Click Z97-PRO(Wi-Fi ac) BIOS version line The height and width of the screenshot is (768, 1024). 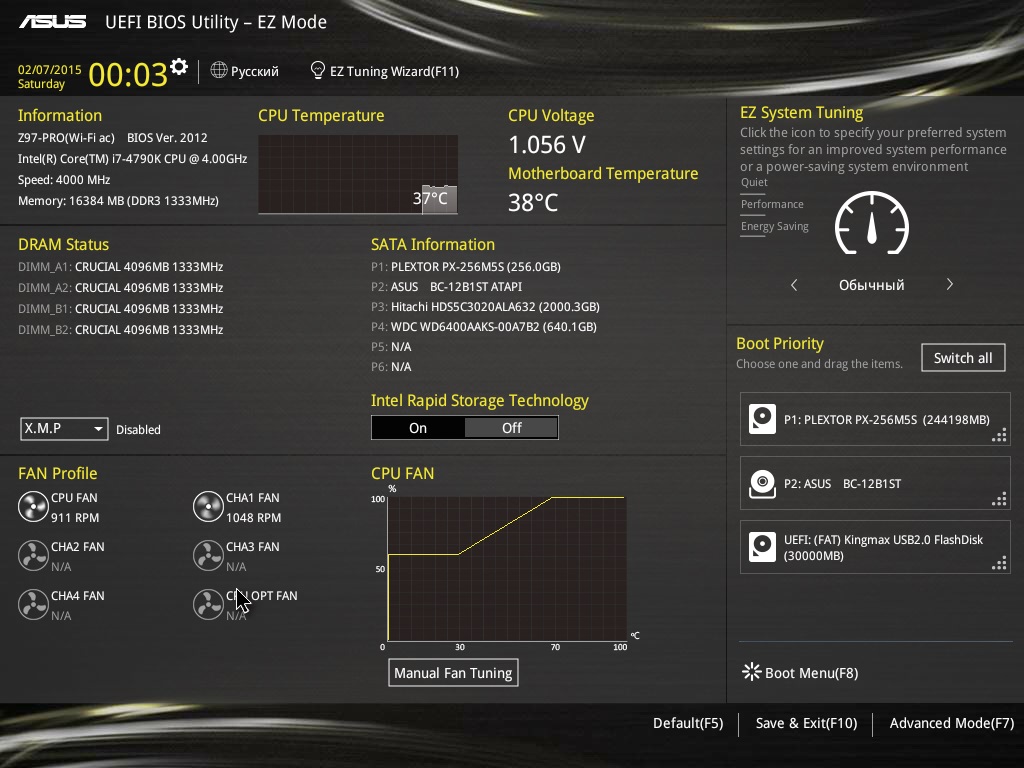pos(112,138)
